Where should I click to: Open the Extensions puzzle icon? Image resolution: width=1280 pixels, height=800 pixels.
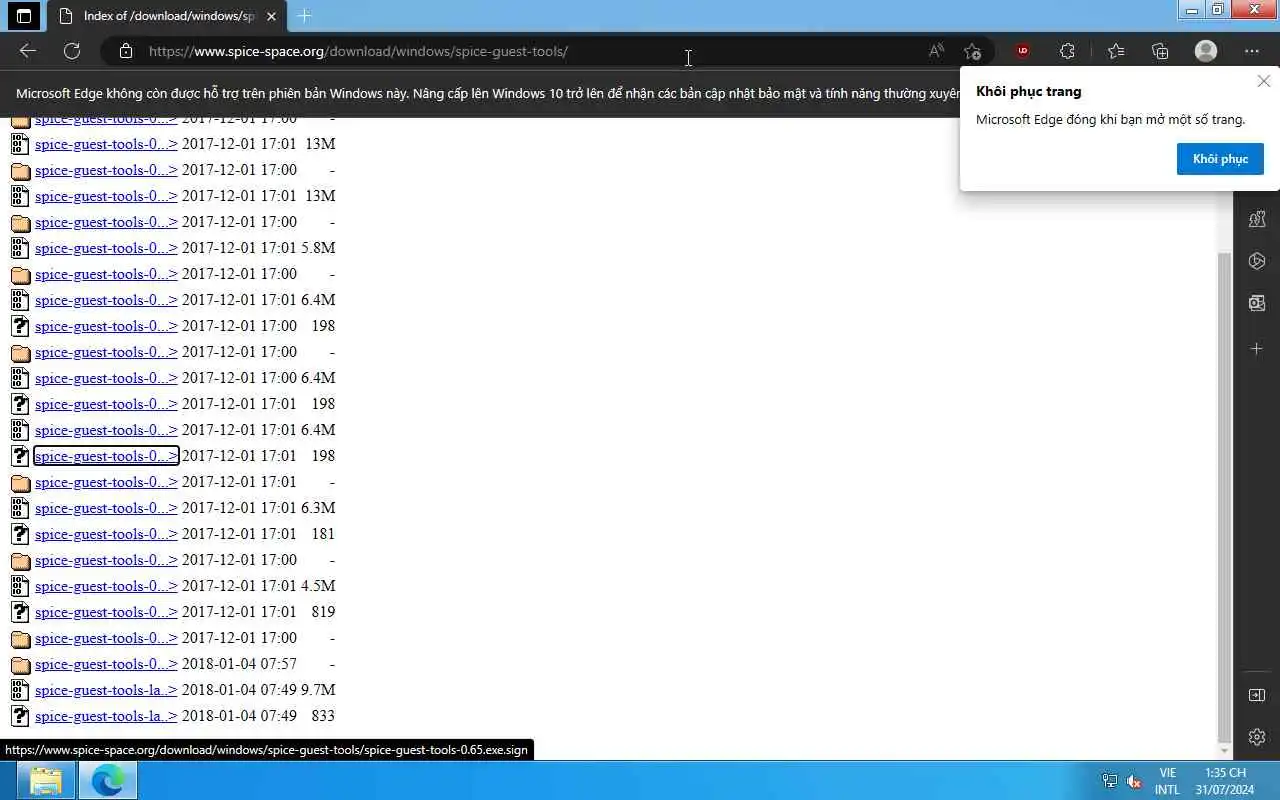tap(1067, 51)
